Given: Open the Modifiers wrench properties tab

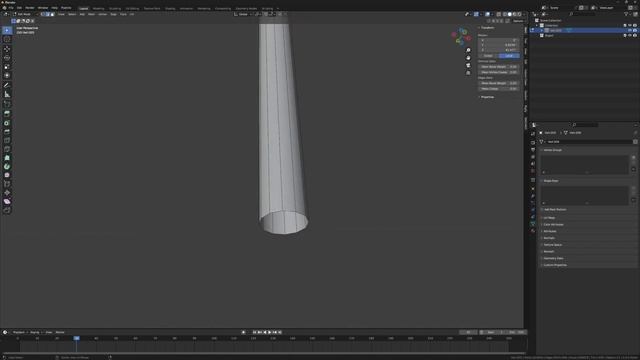Looking at the screenshot, I should pos(533,196).
